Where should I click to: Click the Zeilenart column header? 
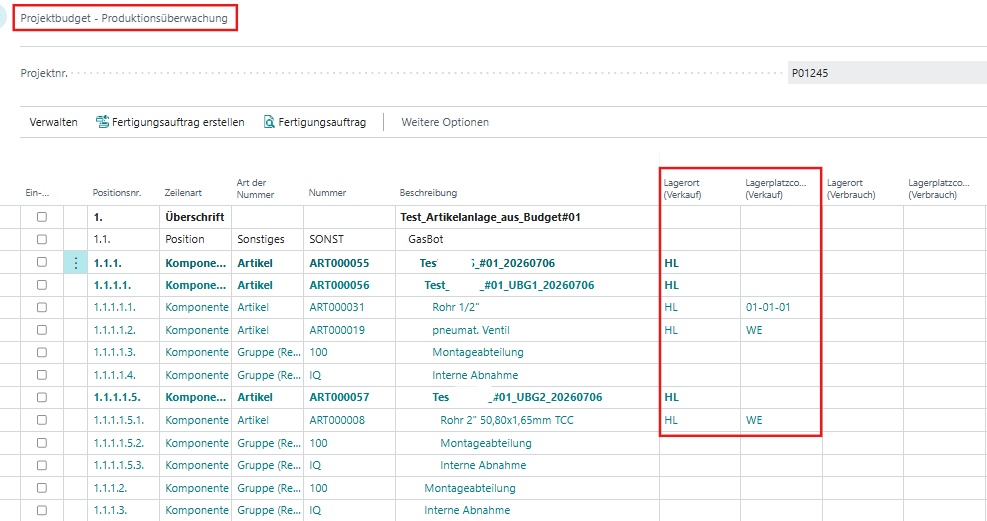183,193
